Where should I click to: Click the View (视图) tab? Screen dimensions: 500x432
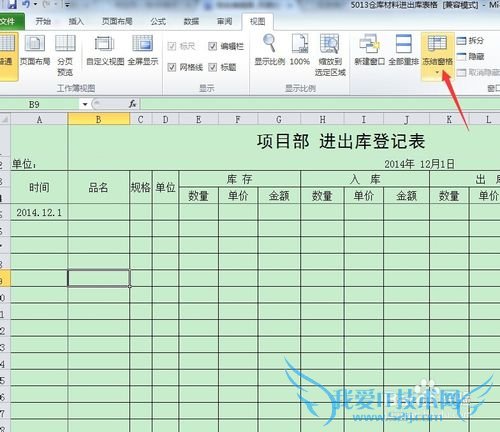click(258, 22)
